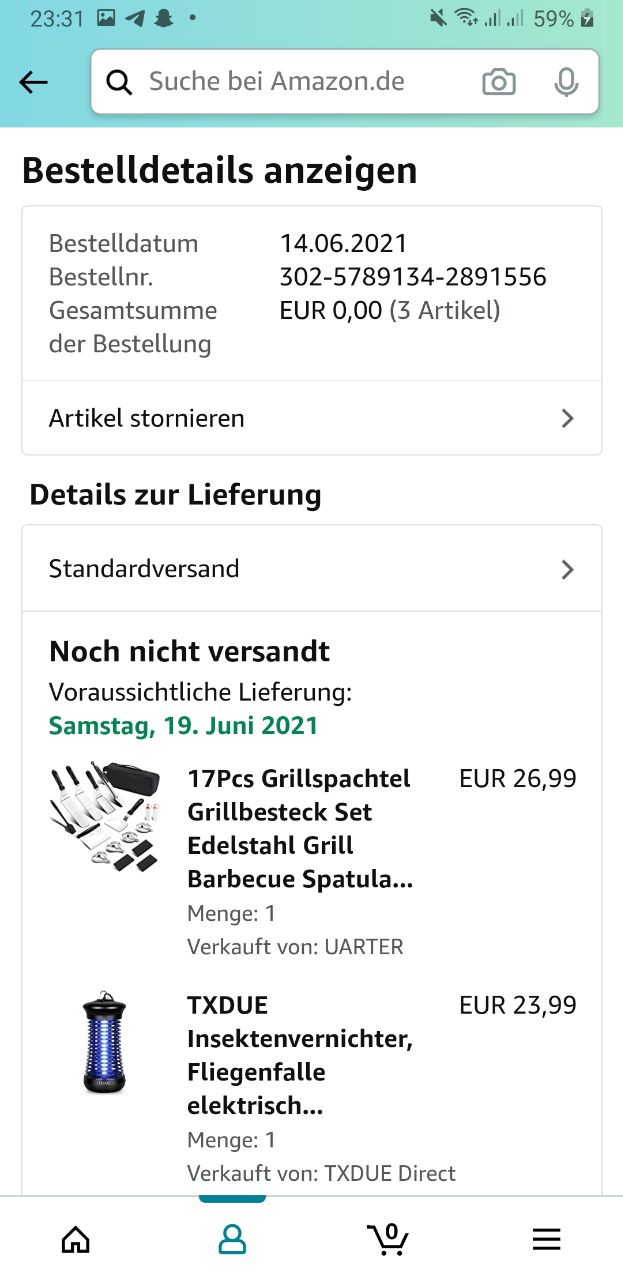Open Standardversand delivery row
Screen dimensions: 623x1280
coord(312,569)
